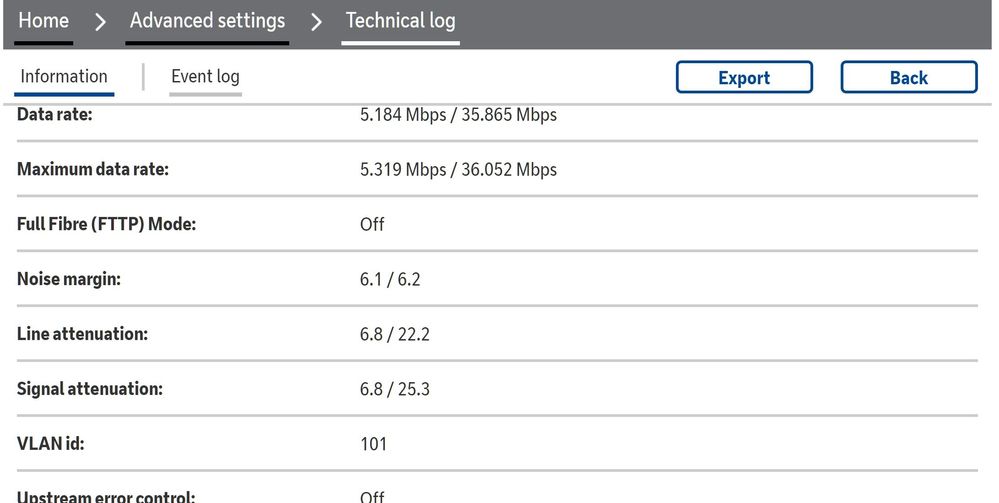This screenshot has height=503, width=999.
Task: Open the Advanced settings breadcrumb
Action: [x=207, y=21]
